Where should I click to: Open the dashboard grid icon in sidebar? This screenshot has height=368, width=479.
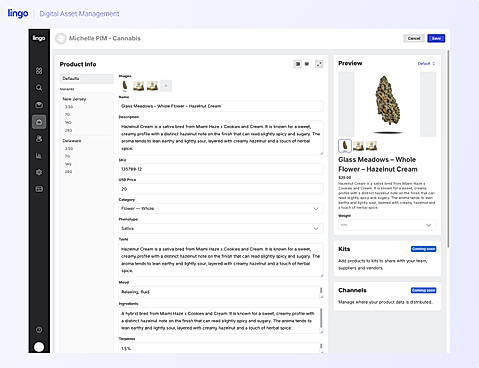tap(39, 71)
